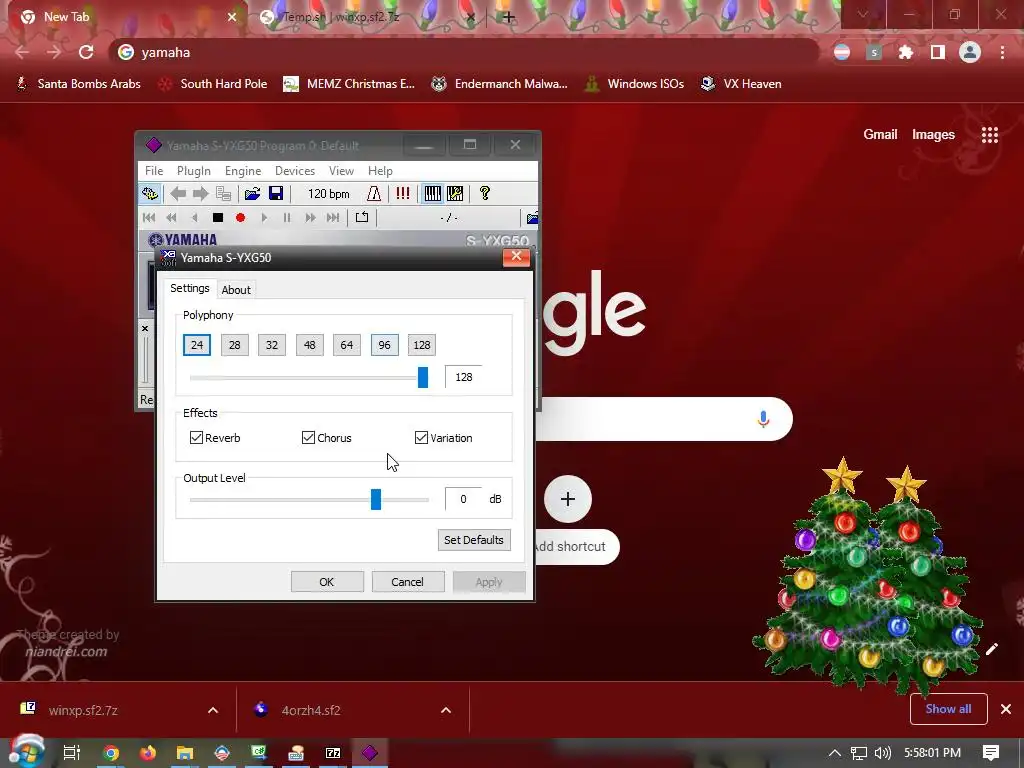Click the red exclamation marks MIDI panic icon
Image resolution: width=1024 pixels, height=768 pixels.
pos(403,194)
